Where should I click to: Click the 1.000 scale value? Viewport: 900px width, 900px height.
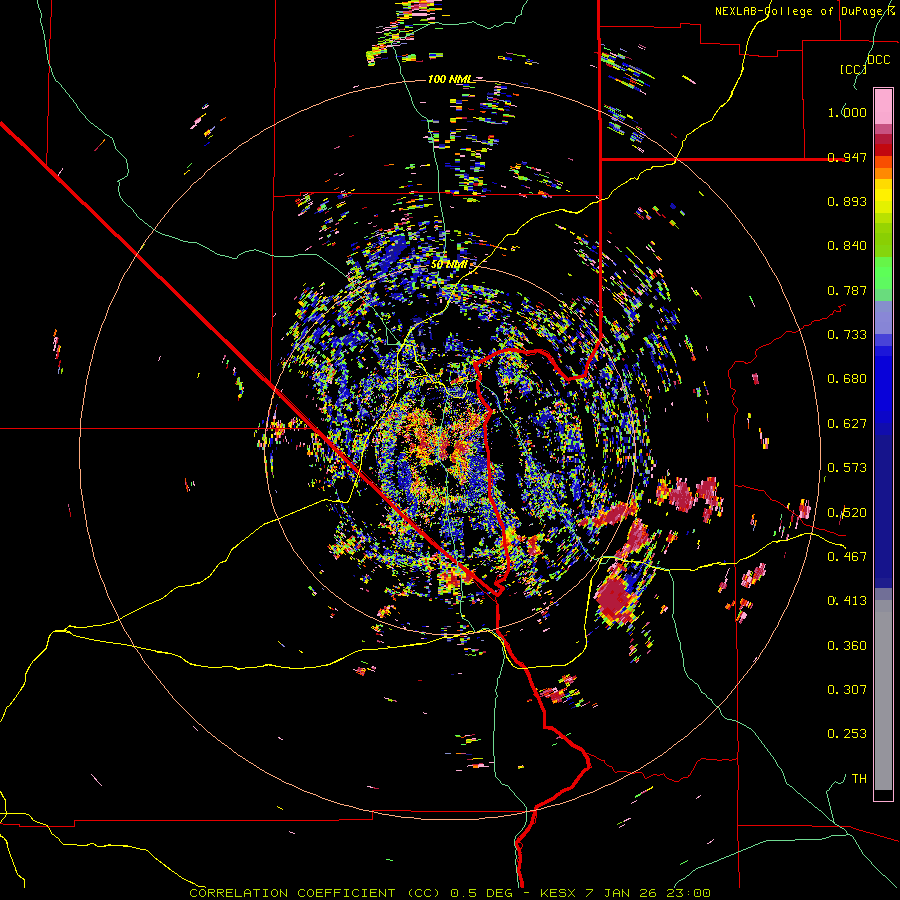pyautogui.click(x=847, y=112)
